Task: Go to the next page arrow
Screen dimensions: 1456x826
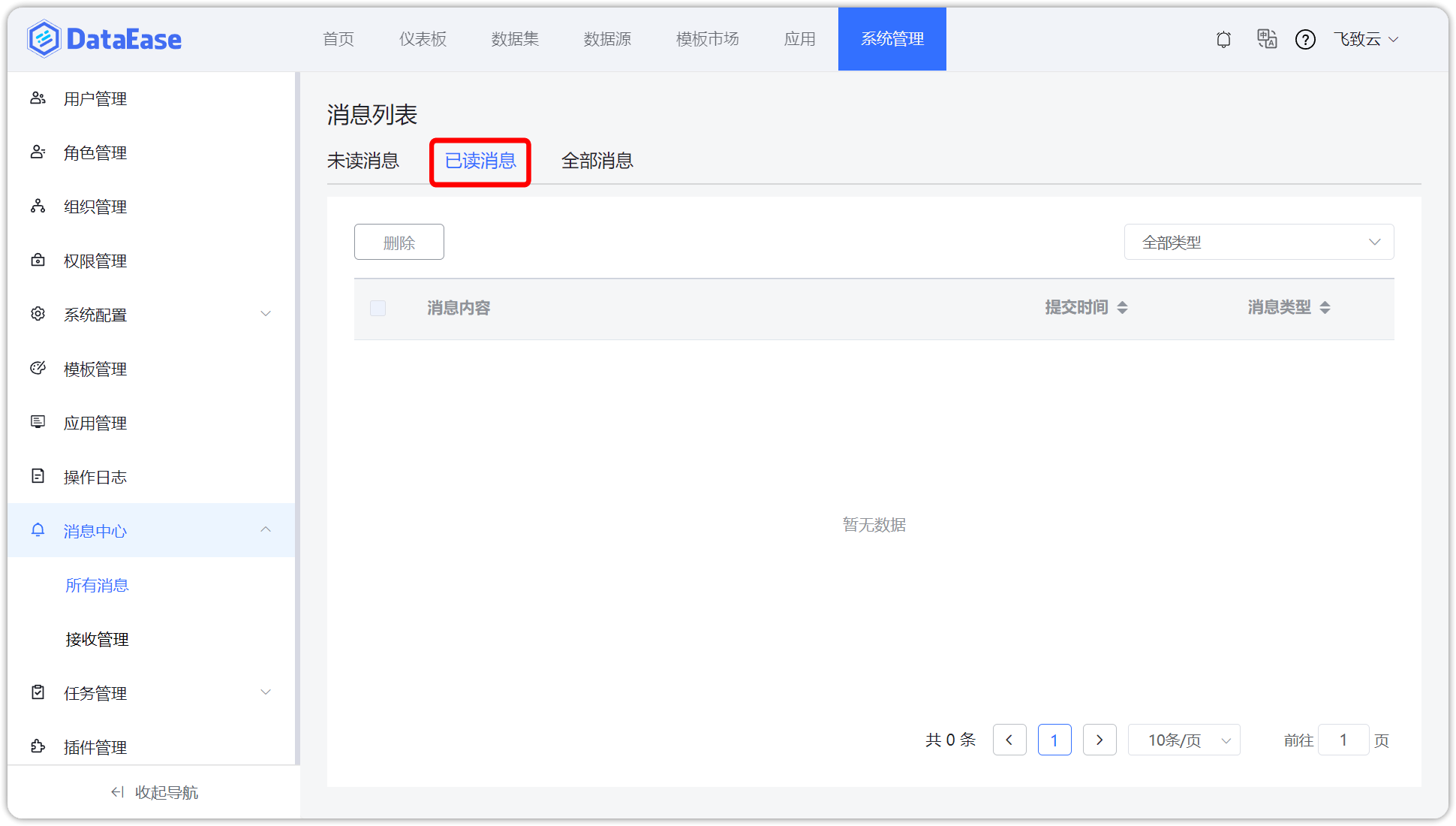Action: pyautogui.click(x=1100, y=740)
